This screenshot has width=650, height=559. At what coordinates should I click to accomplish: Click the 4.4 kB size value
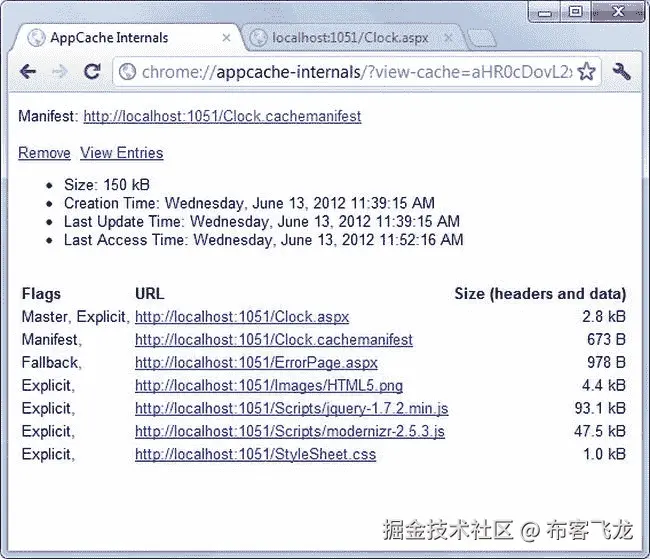click(604, 386)
